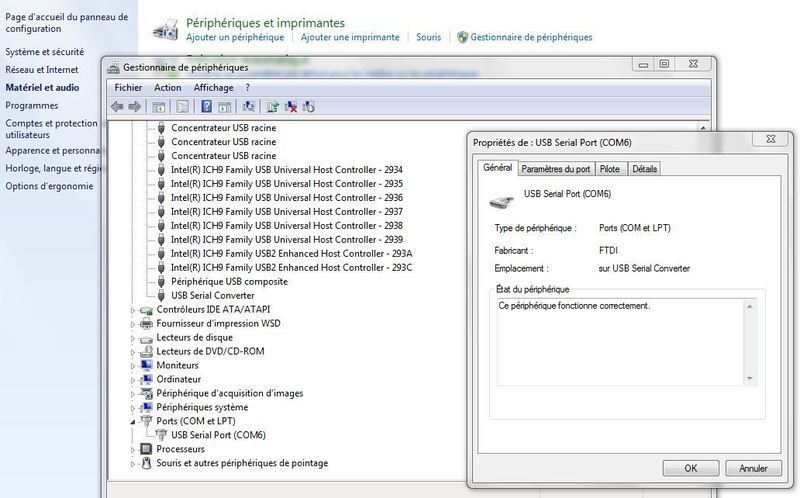Screen dimensions: 800x498
Task: Select the Périphérique d'acquisition d'images icon
Action: tap(146, 393)
